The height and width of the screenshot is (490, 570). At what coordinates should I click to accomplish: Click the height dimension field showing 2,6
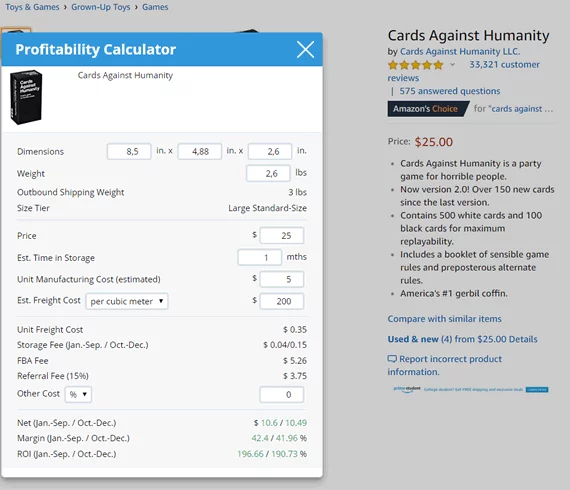point(270,151)
